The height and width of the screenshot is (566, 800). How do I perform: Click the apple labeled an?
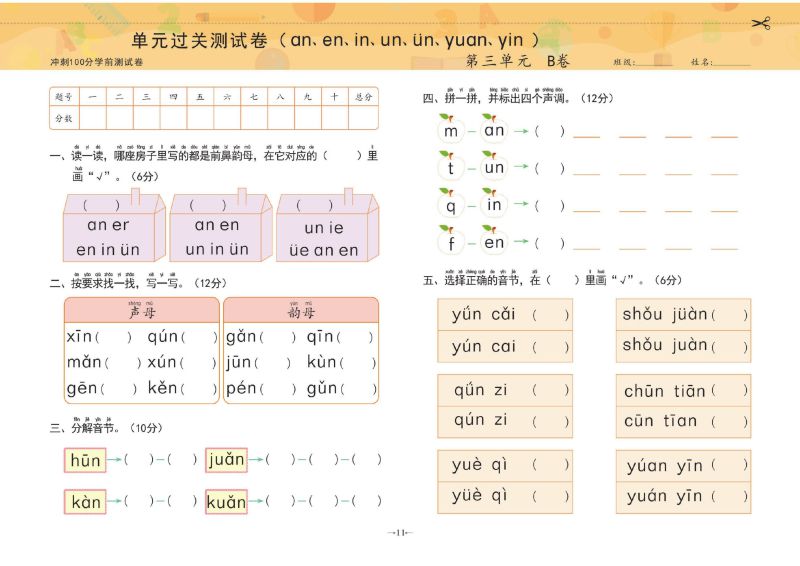(493, 129)
